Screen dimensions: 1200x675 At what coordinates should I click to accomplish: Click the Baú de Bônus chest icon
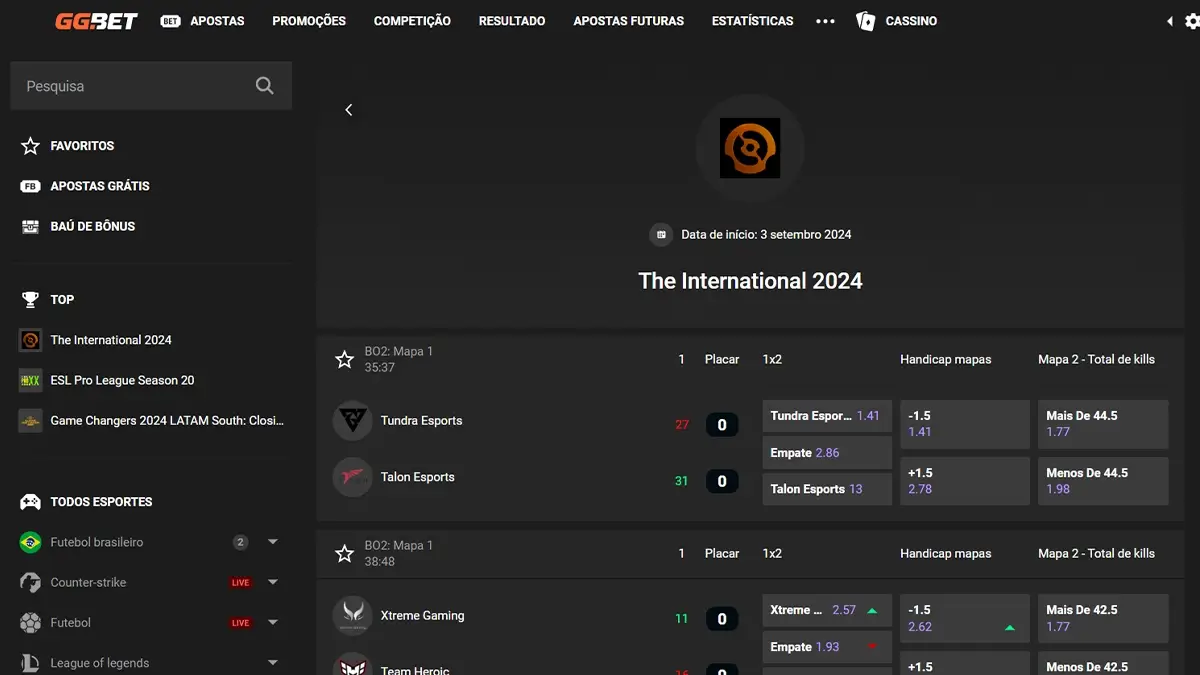[x=30, y=226]
